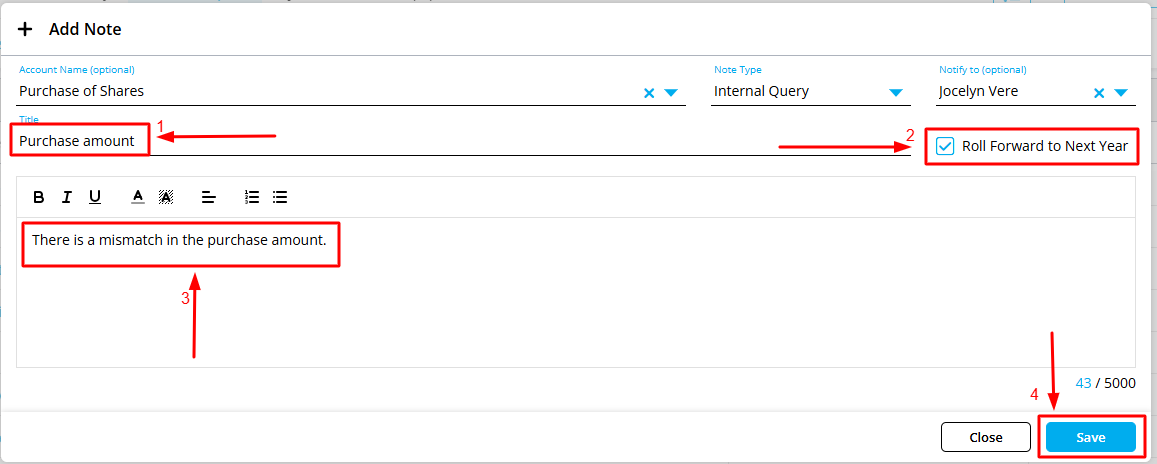The image size is (1157, 464).
Task: Underline the selected note text
Action: click(95, 197)
